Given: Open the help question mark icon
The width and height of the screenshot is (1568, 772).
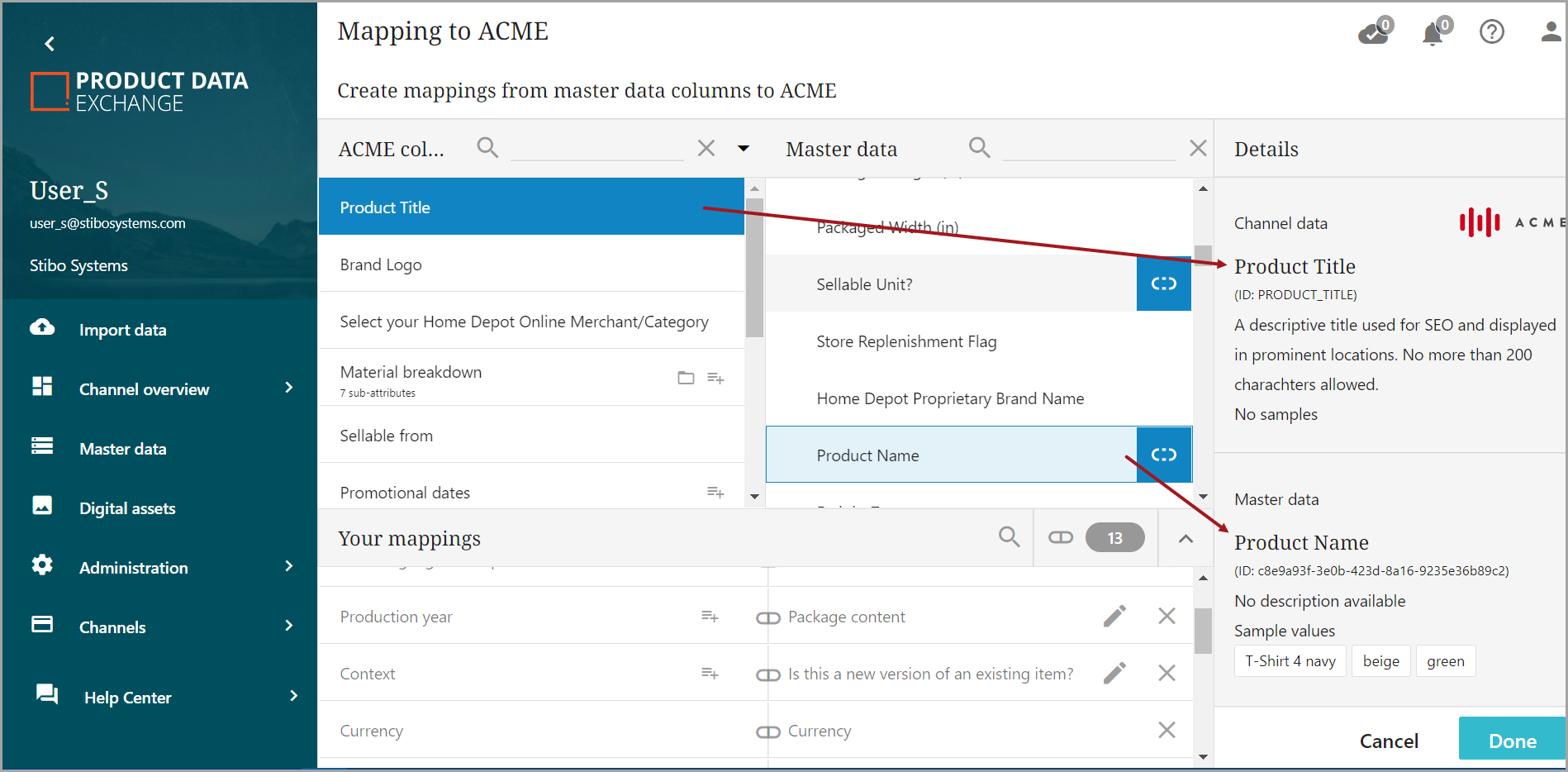Looking at the screenshot, I should (1491, 32).
